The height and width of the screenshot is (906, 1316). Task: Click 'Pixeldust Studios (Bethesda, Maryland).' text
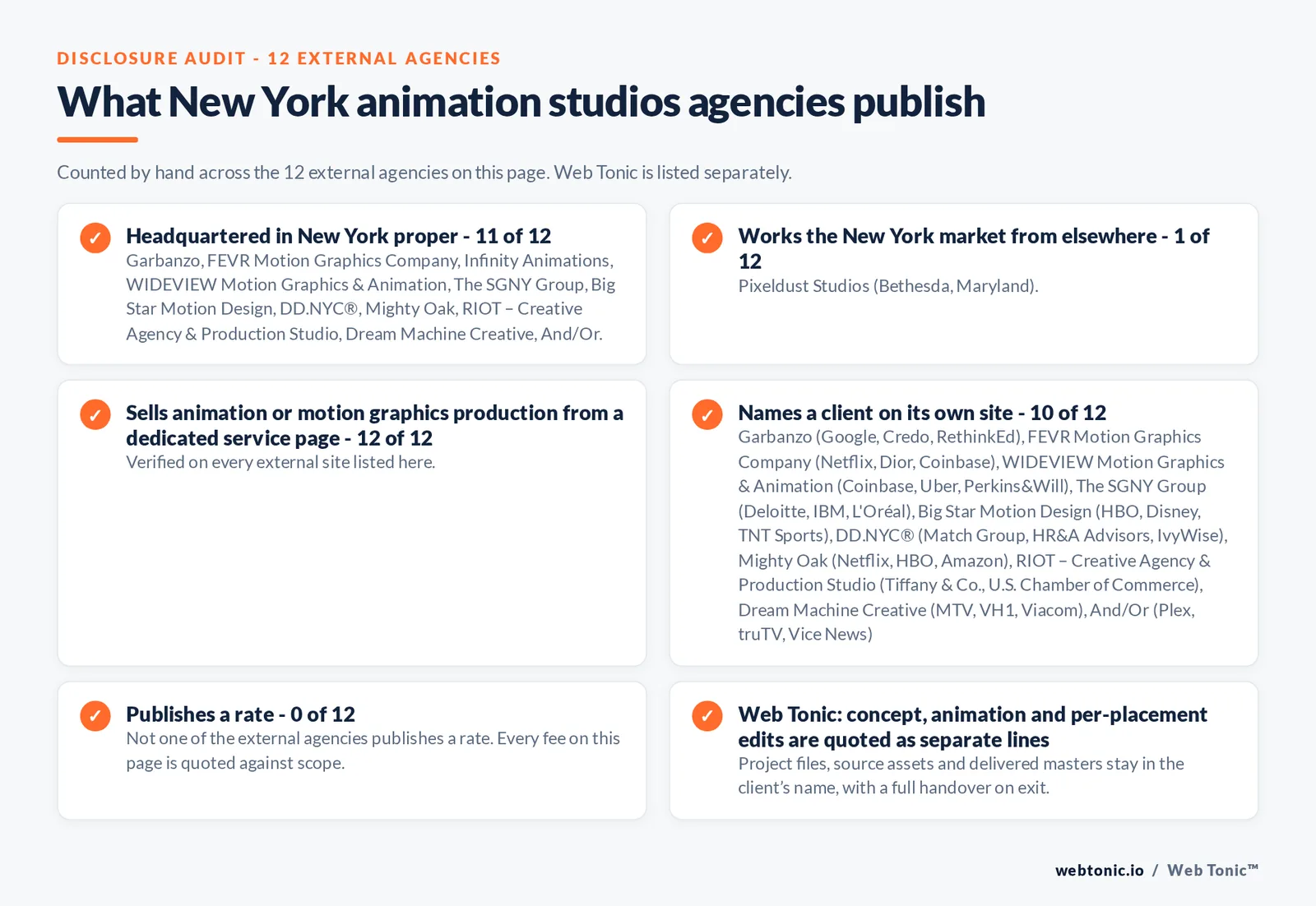(x=888, y=286)
